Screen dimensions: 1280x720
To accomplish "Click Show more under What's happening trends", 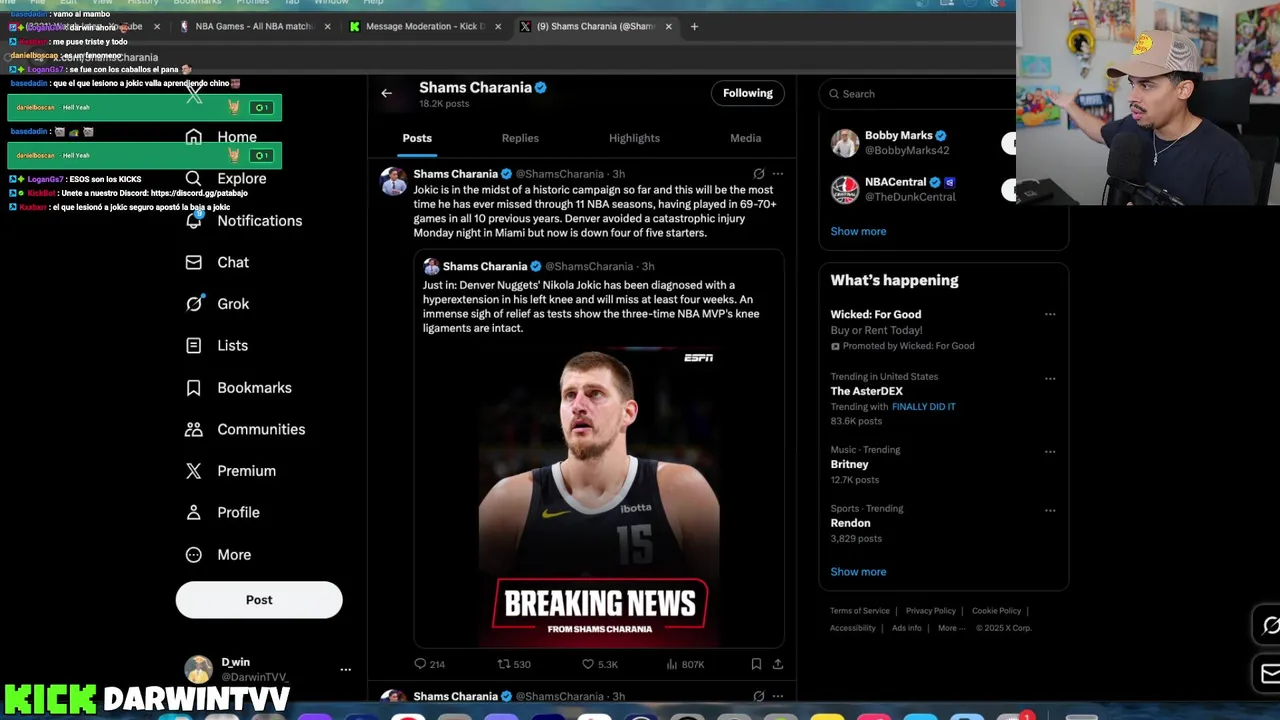I will pos(858,572).
